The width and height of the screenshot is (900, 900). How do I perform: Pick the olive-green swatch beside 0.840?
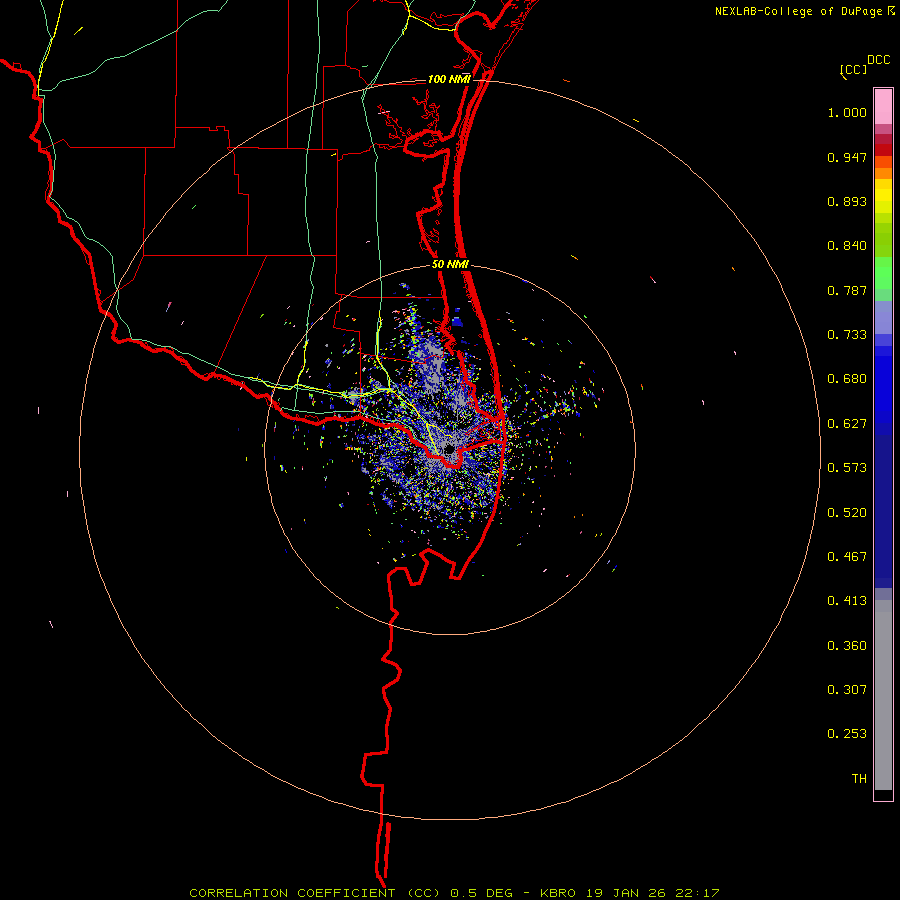pyautogui.click(x=883, y=240)
